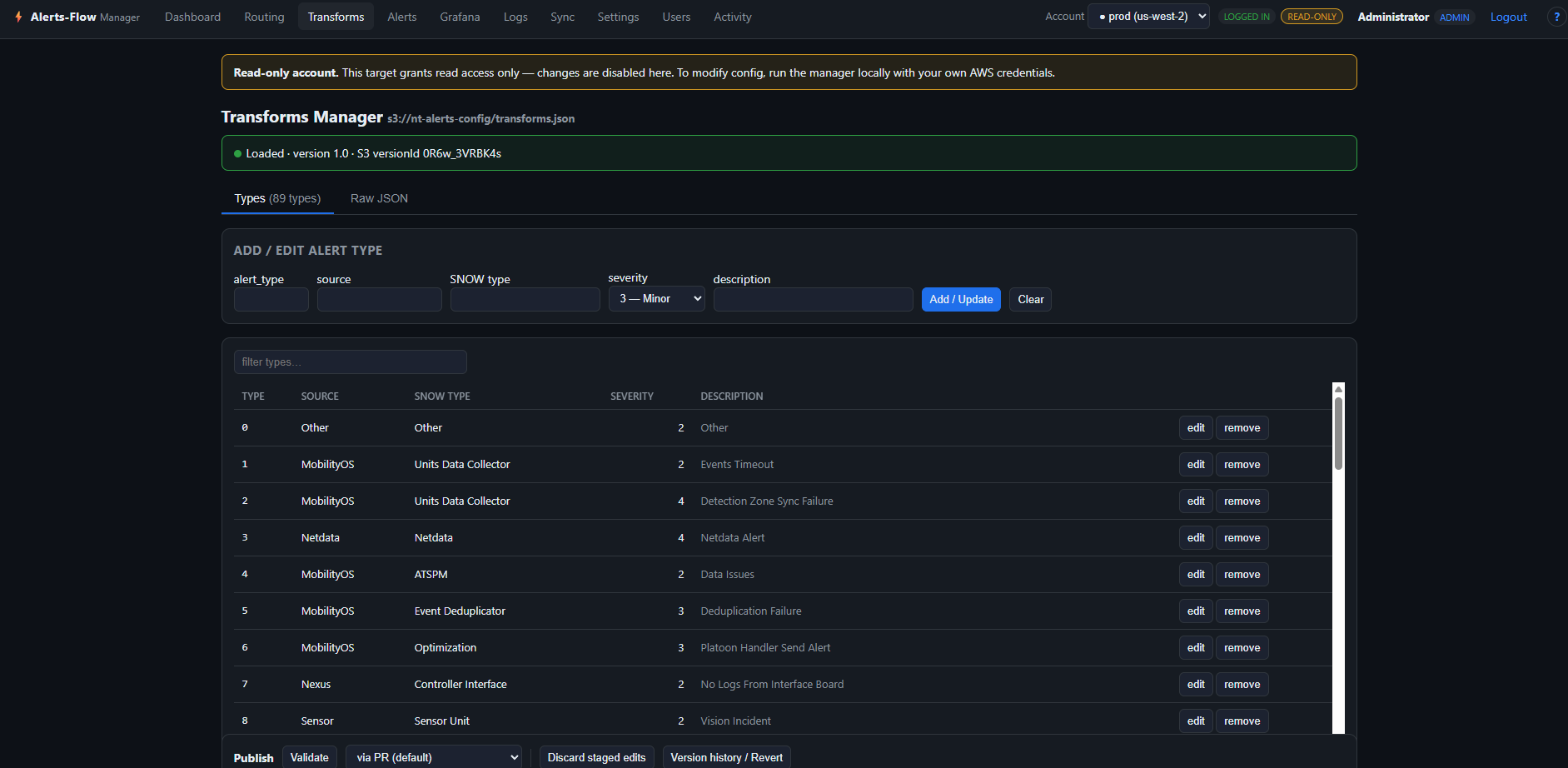Edit the Events Timeout row
Image resolution: width=1568 pixels, height=768 pixels.
(1196, 464)
